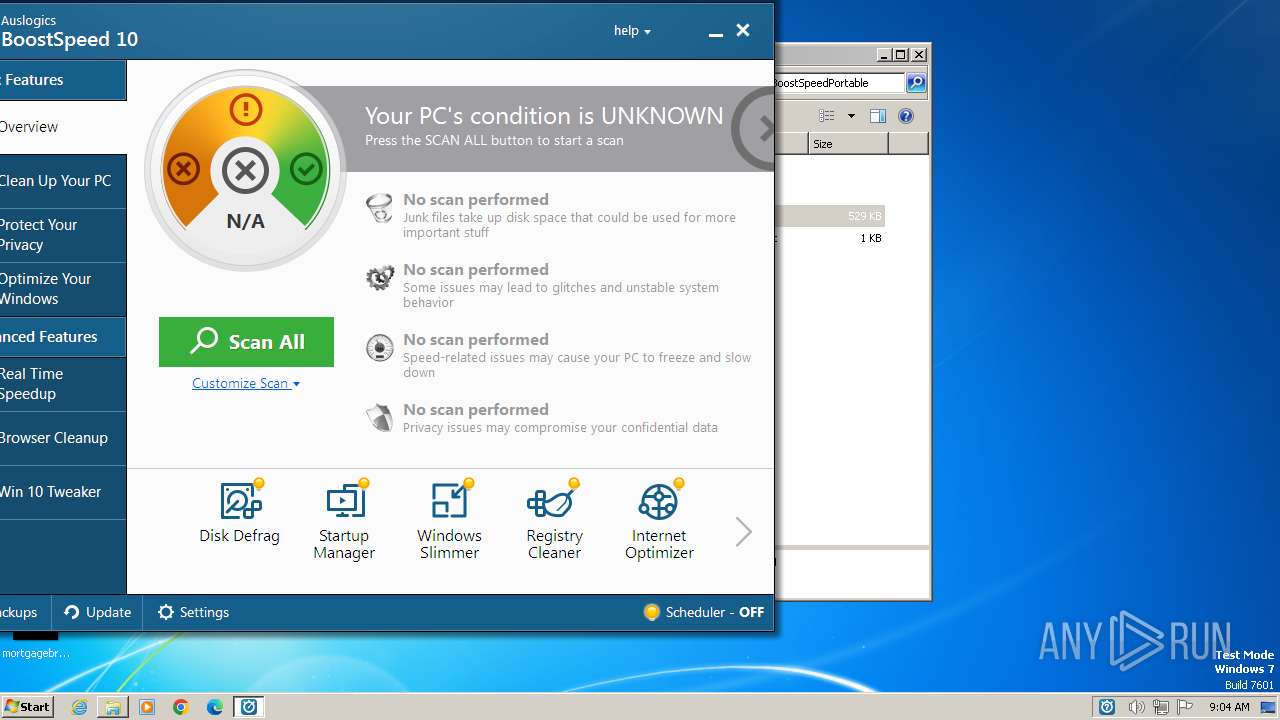This screenshot has height=720, width=1280.
Task: Click the search button in Explorer window
Action: pyautogui.click(x=916, y=83)
